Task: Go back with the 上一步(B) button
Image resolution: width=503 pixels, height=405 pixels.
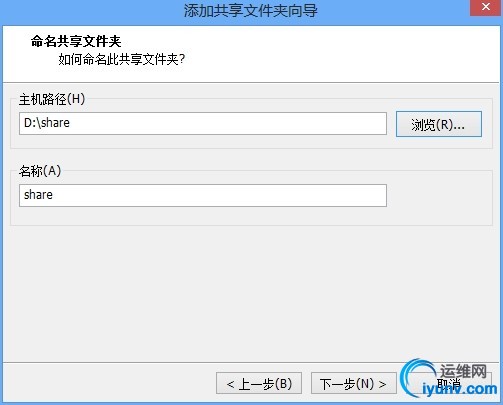Action: (259, 383)
